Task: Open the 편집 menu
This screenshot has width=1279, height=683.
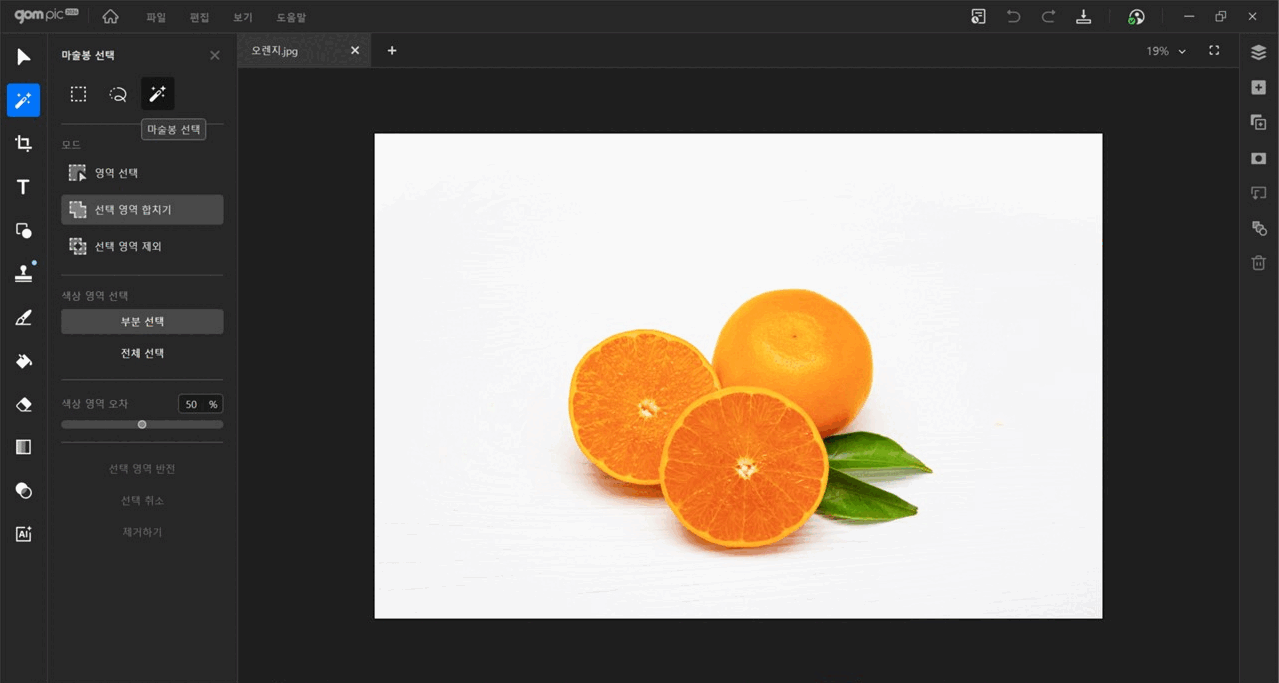Action: tap(199, 17)
